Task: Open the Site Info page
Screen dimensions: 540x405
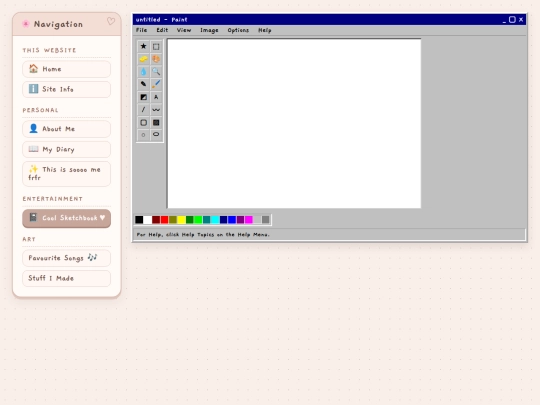Action: point(66,89)
